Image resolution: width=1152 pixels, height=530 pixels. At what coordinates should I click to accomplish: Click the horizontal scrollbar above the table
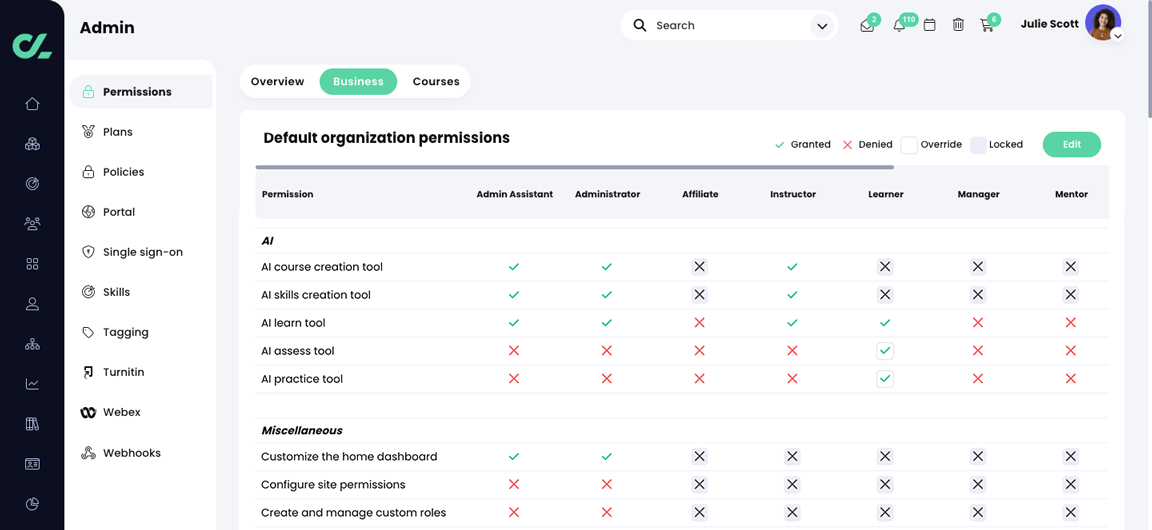[575, 168]
